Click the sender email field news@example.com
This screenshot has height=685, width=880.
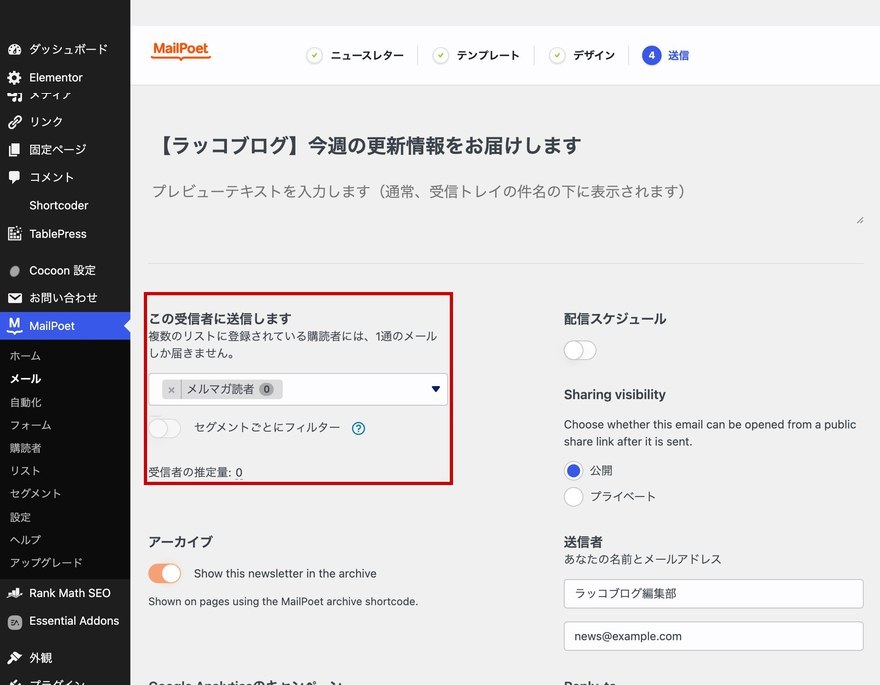[713, 636]
